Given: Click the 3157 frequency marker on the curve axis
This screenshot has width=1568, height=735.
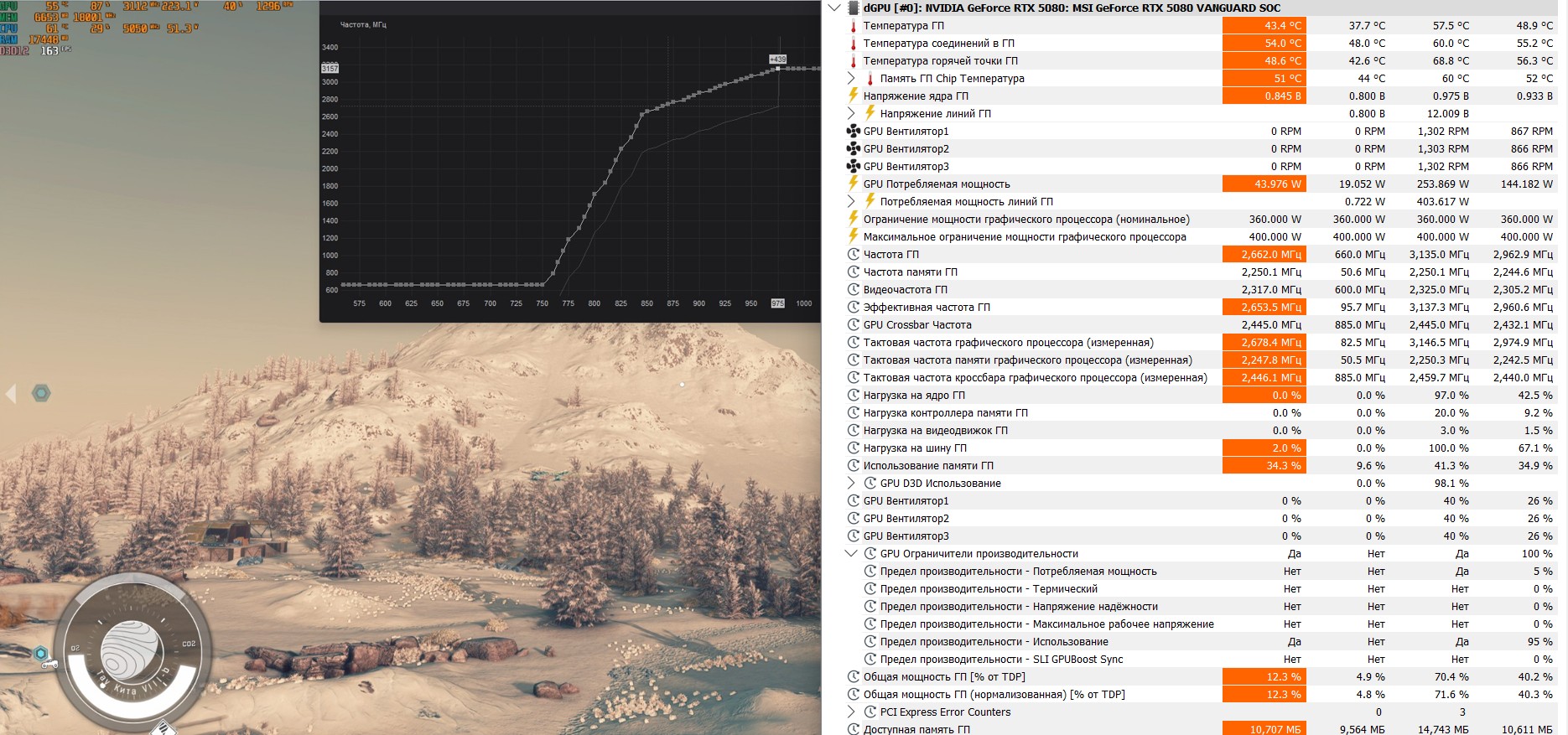Looking at the screenshot, I should coord(330,68).
